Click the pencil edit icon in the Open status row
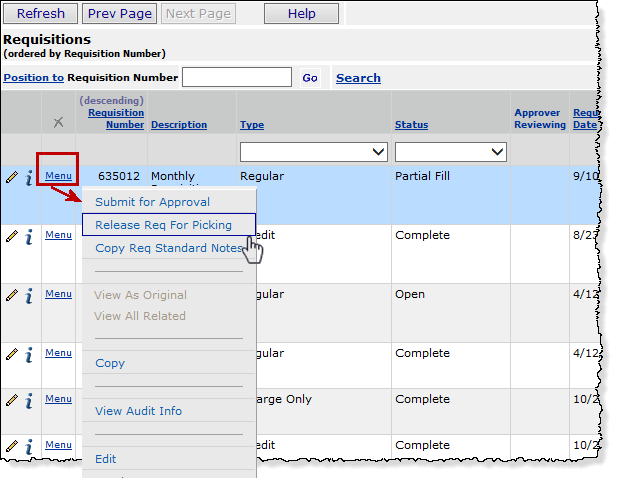The width and height of the screenshot is (618, 478). coord(12,295)
